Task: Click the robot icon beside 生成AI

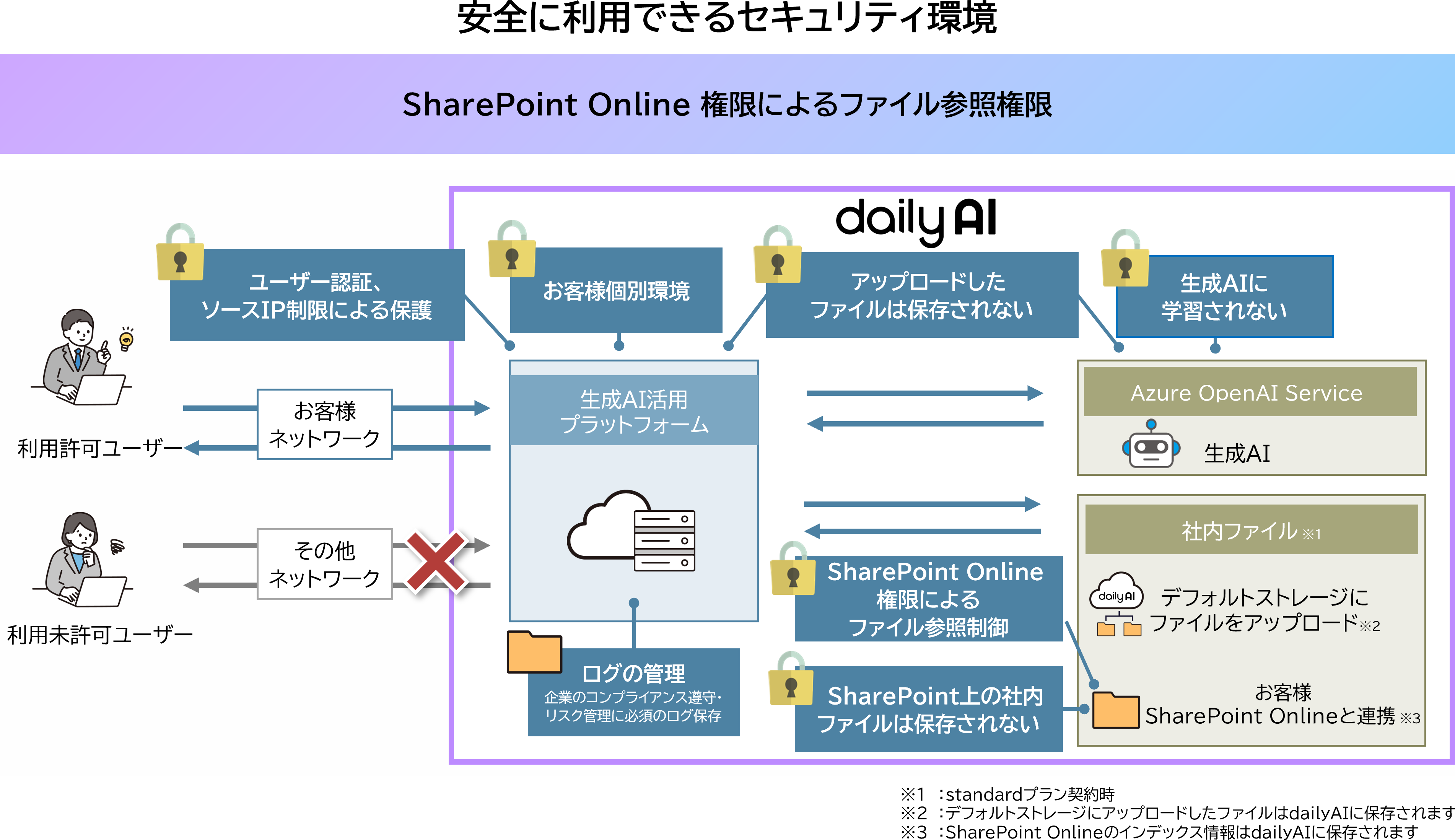Action: (1151, 444)
